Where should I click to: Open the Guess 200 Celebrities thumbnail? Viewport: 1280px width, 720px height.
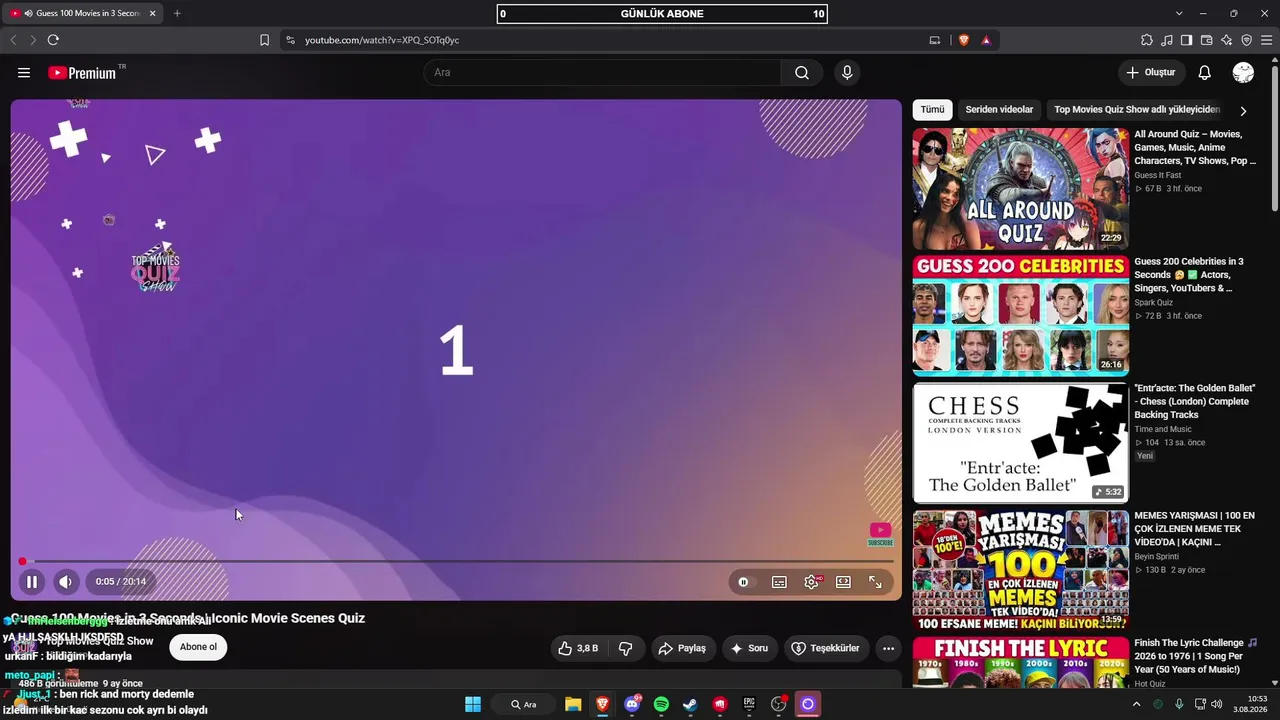click(x=1021, y=315)
